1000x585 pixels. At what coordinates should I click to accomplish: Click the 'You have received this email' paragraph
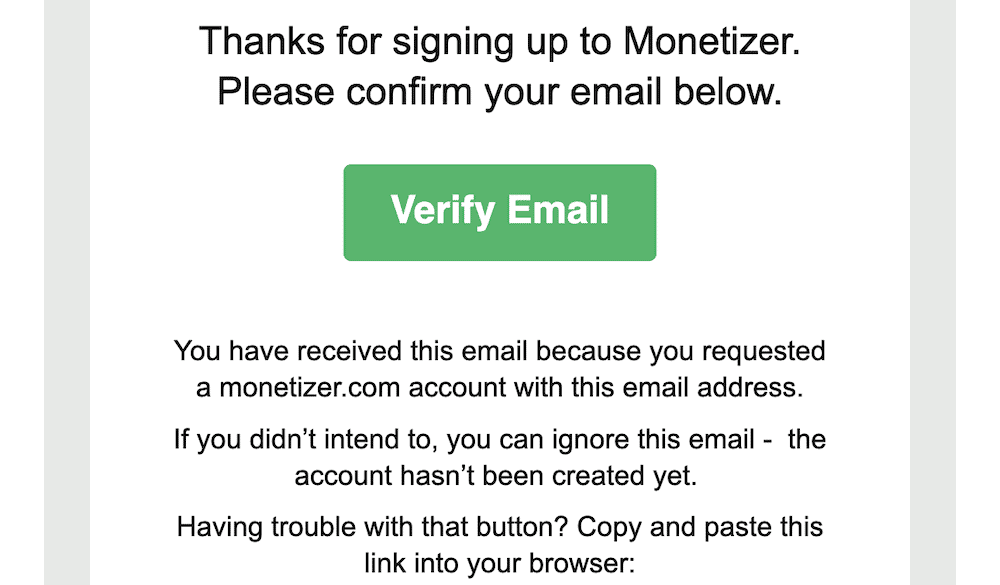pyautogui.click(x=499, y=351)
